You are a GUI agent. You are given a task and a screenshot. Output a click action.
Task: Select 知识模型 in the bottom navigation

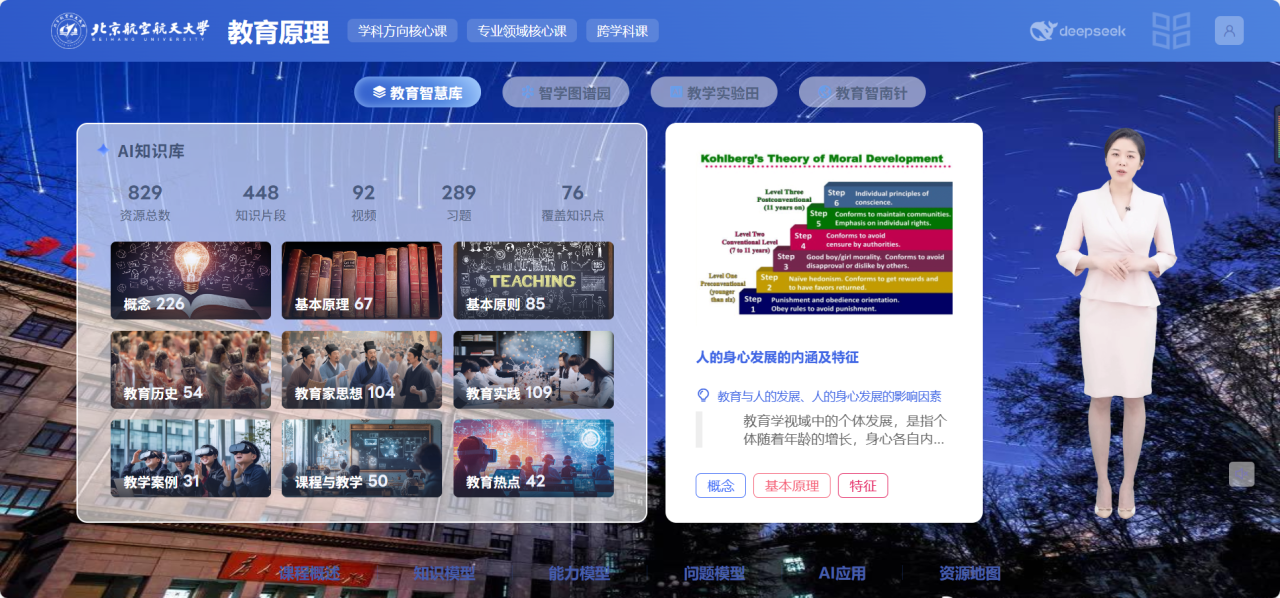444,574
